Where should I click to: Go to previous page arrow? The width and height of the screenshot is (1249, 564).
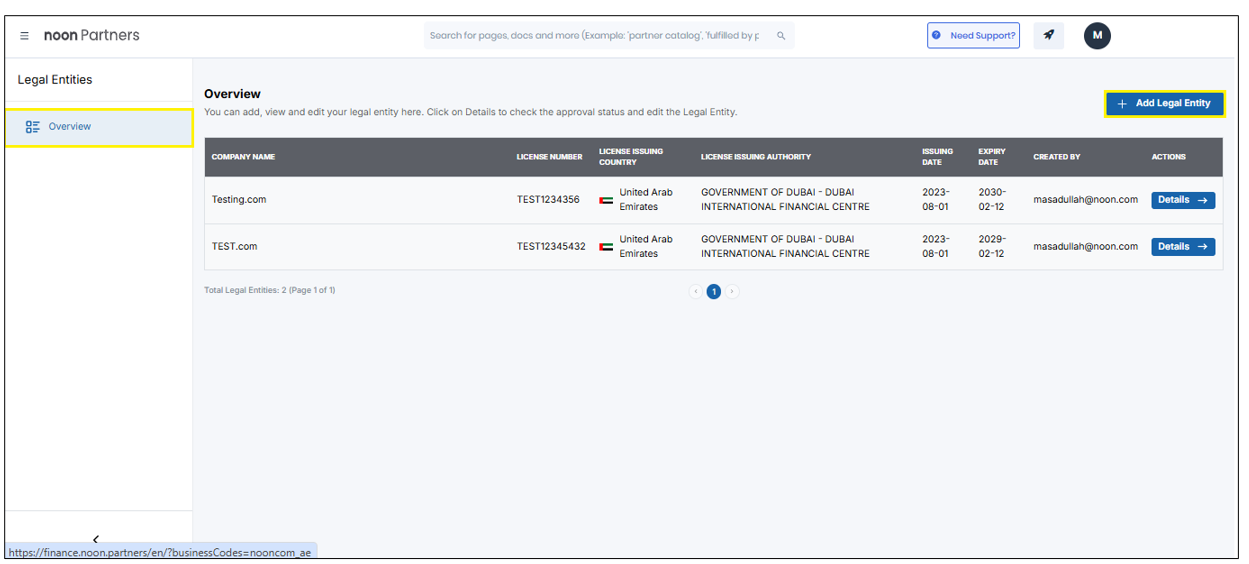(696, 292)
